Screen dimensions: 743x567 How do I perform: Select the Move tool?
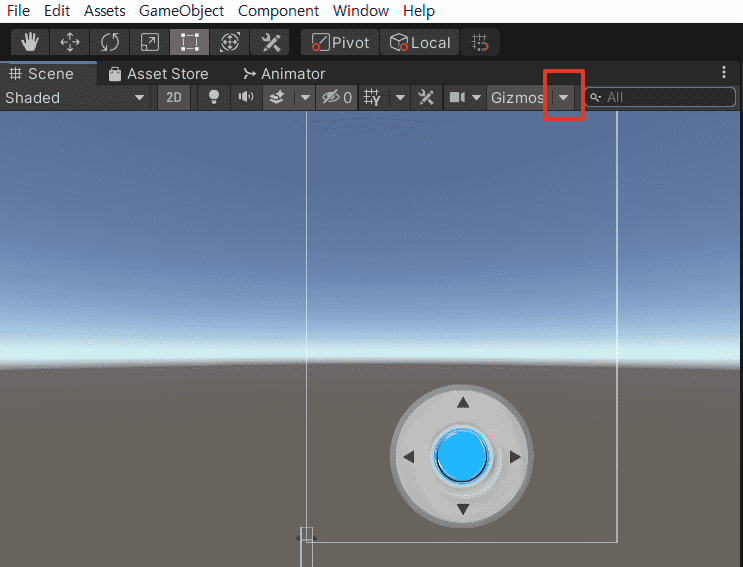[x=70, y=43]
